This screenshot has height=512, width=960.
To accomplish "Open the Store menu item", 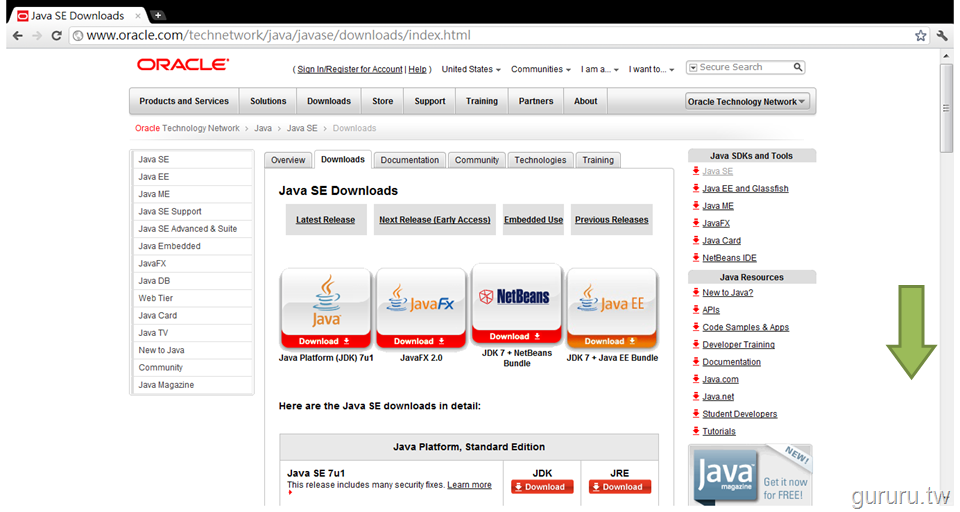I will 383,101.
